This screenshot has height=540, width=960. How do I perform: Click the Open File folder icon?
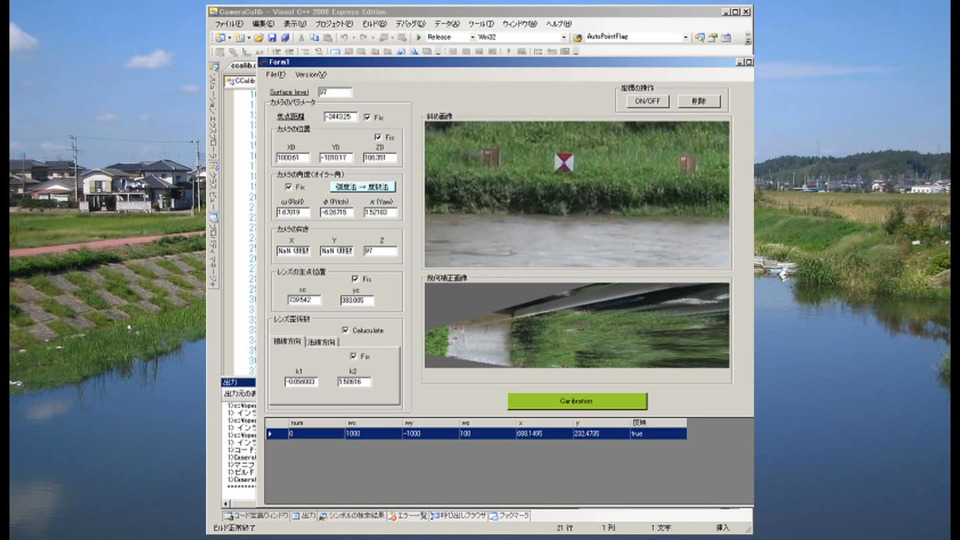(x=259, y=37)
